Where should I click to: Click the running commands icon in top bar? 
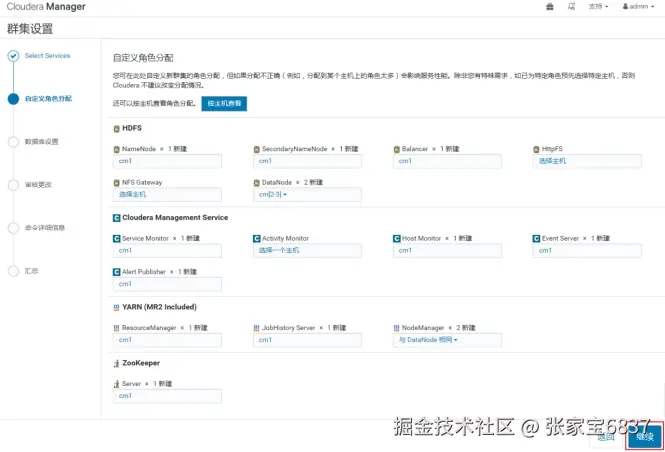click(572, 6)
